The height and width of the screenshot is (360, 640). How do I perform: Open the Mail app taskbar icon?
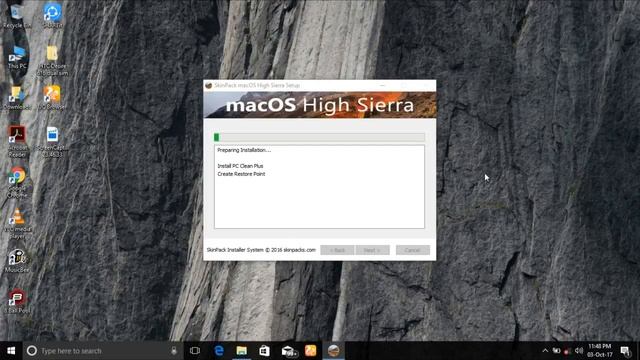tap(288, 351)
